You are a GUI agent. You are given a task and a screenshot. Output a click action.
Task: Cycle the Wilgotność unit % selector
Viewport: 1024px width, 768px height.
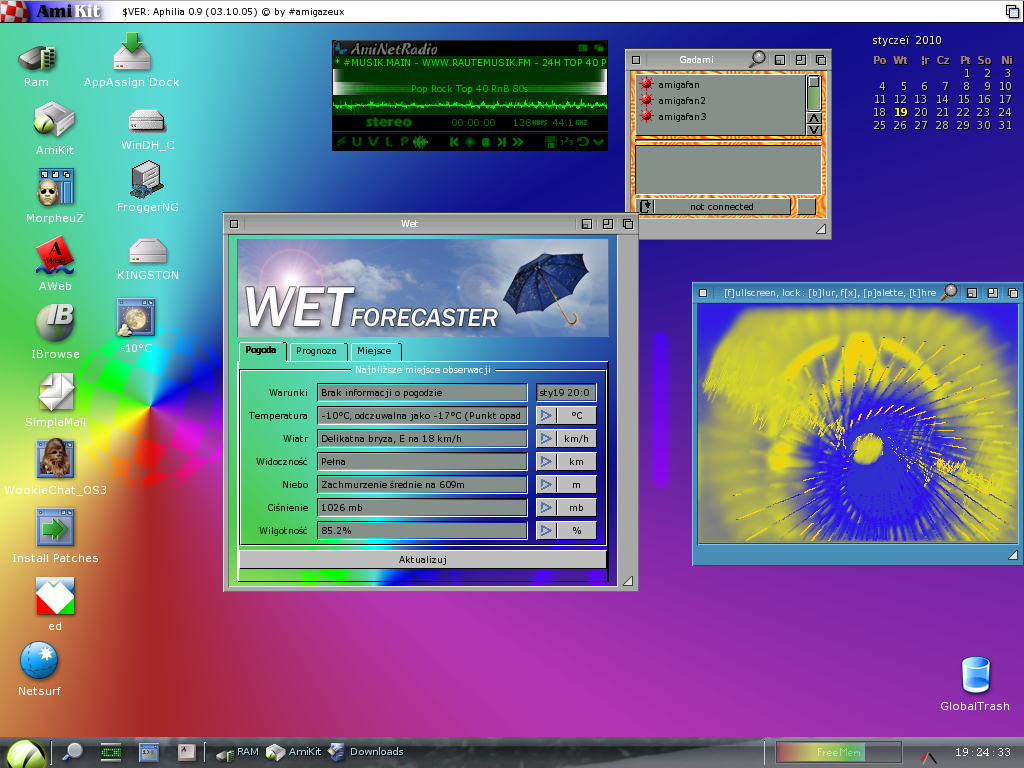pos(566,530)
